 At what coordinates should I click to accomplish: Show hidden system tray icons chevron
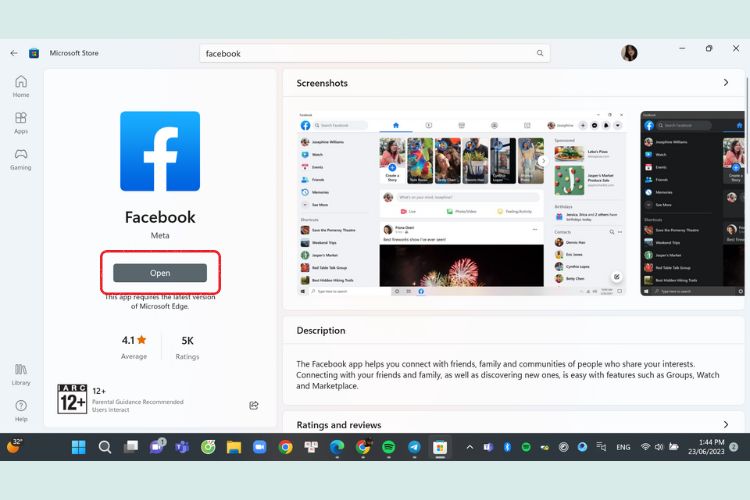tap(470, 447)
